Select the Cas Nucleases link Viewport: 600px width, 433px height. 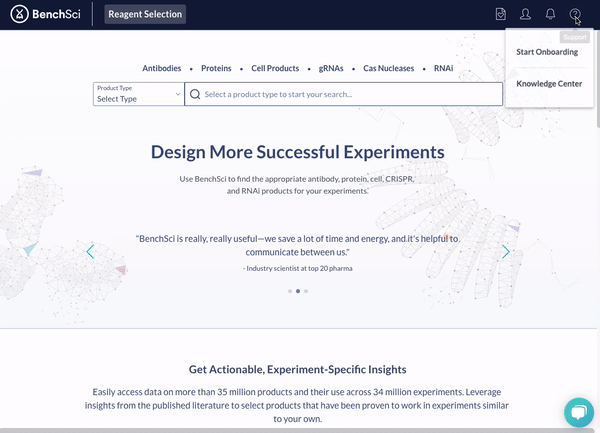point(388,68)
